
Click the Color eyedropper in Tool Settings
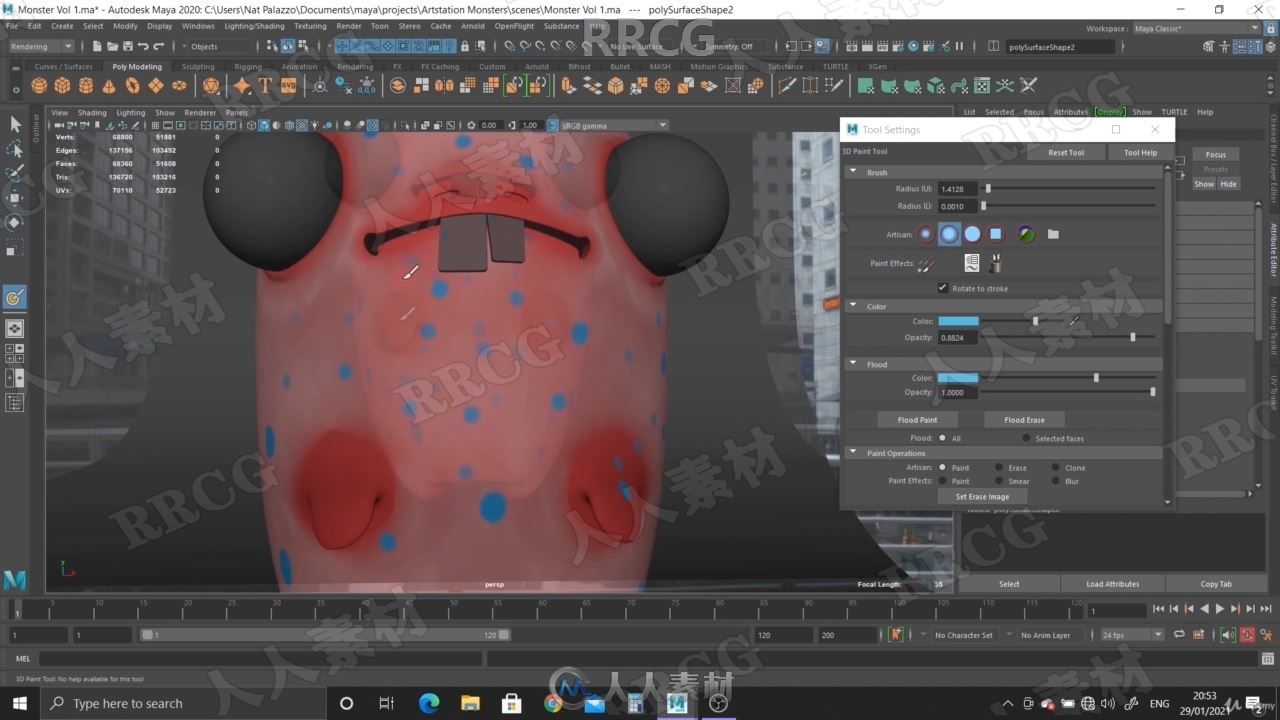pyautogui.click(x=1074, y=321)
